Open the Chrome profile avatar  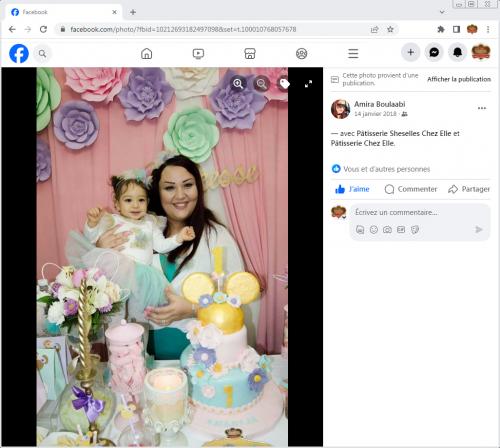pyautogui.click(x=472, y=29)
